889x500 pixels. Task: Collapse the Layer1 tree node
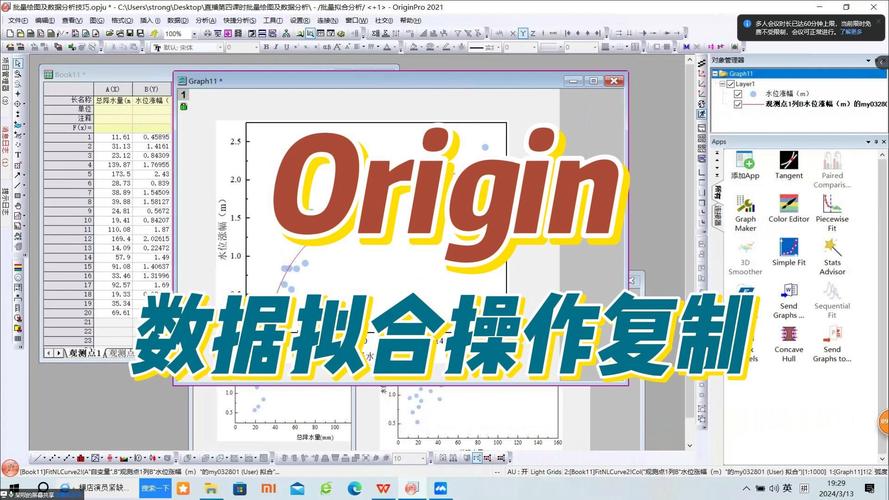click(x=722, y=84)
